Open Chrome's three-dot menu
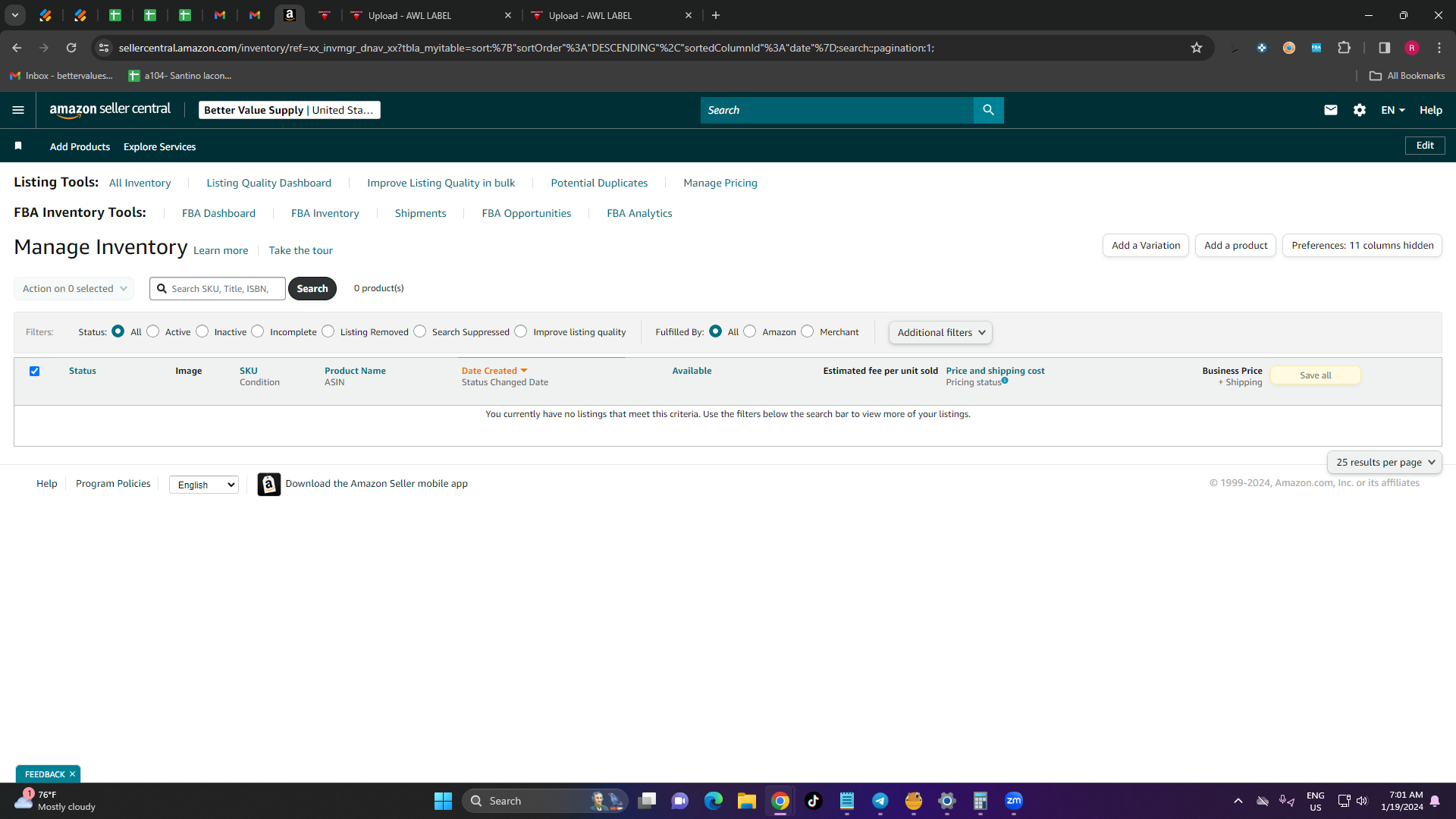 (1439, 48)
